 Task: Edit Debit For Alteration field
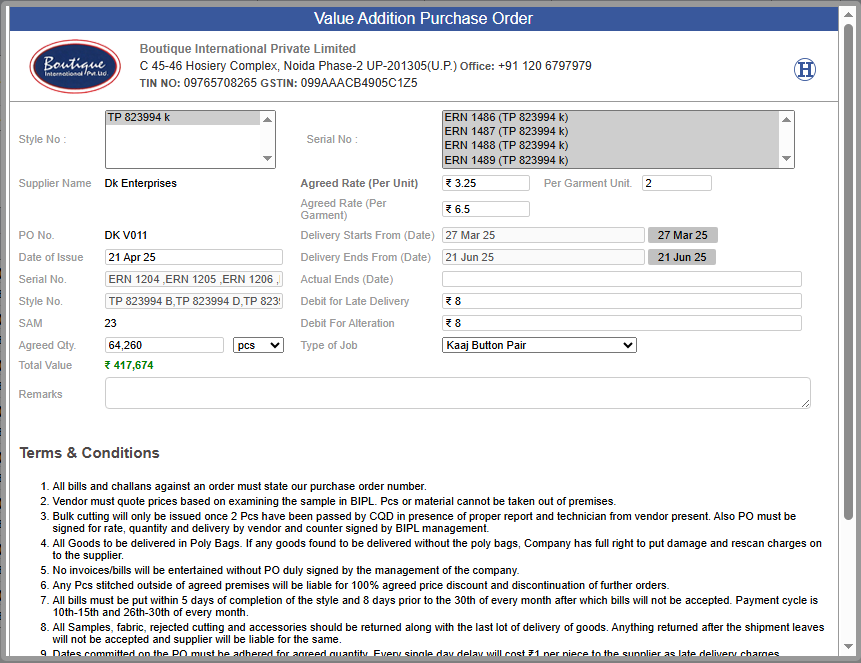622,323
